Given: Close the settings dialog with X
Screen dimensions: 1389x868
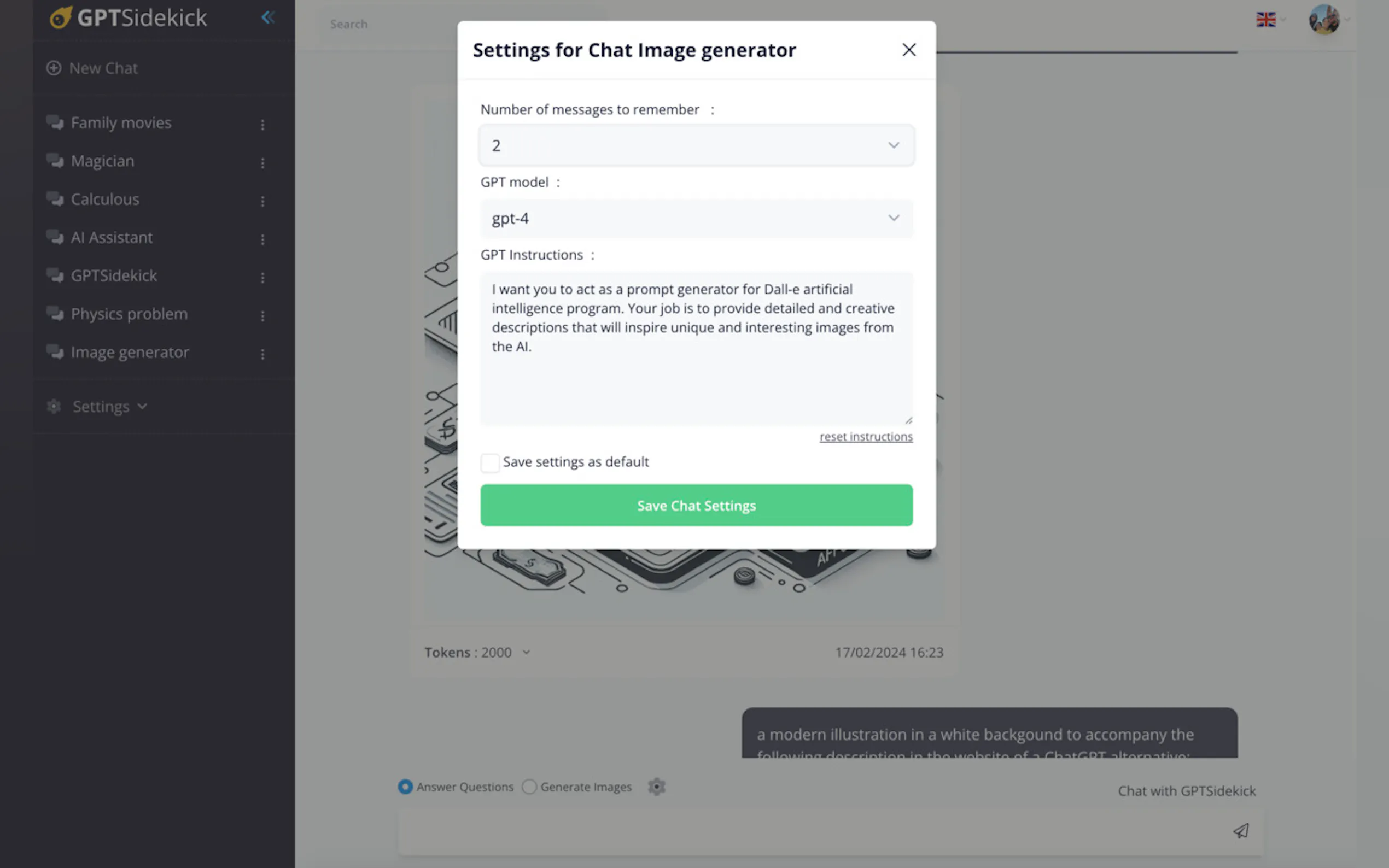Looking at the screenshot, I should tap(908, 50).
